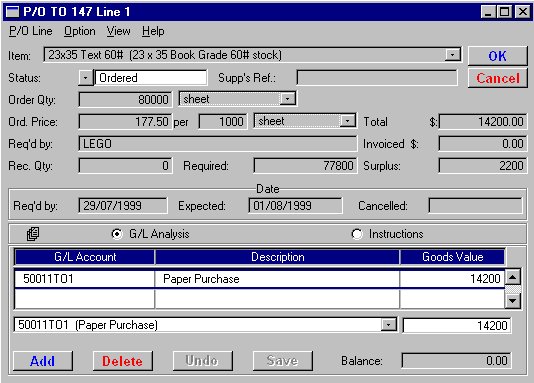534x383 pixels.
Task: Click the G/L Account column header
Action: pyautogui.click(x=84, y=257)
